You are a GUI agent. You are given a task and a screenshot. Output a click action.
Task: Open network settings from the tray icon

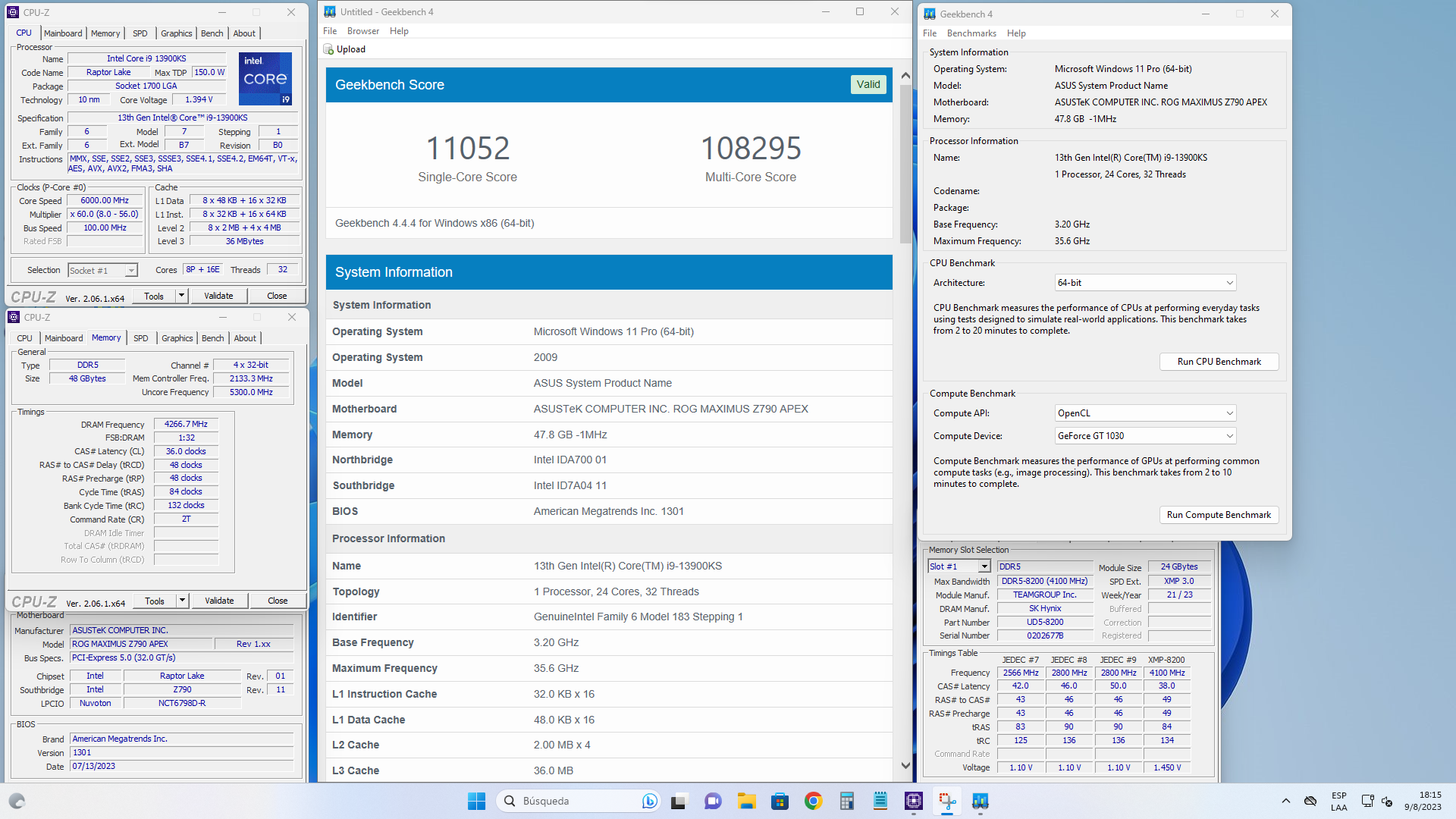1367,801
